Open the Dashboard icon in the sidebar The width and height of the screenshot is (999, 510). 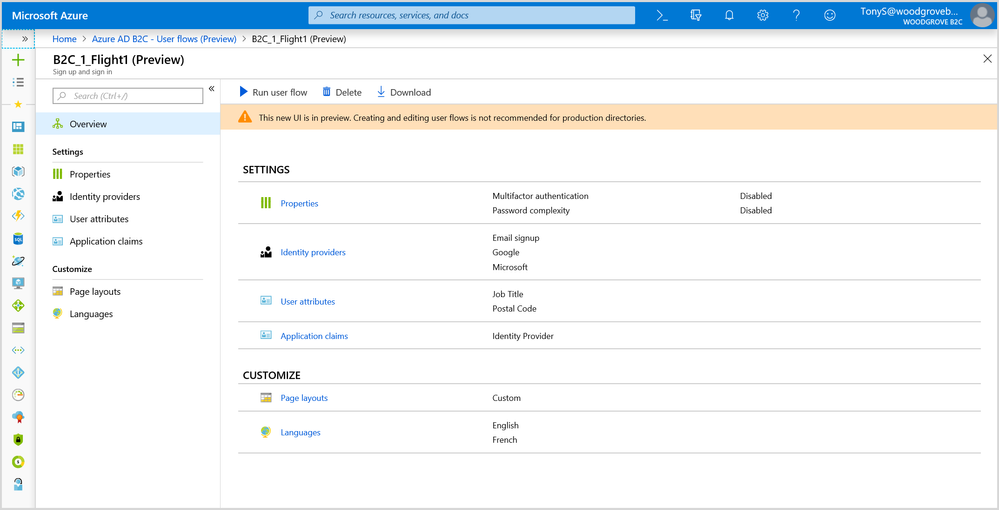(18, 126)
